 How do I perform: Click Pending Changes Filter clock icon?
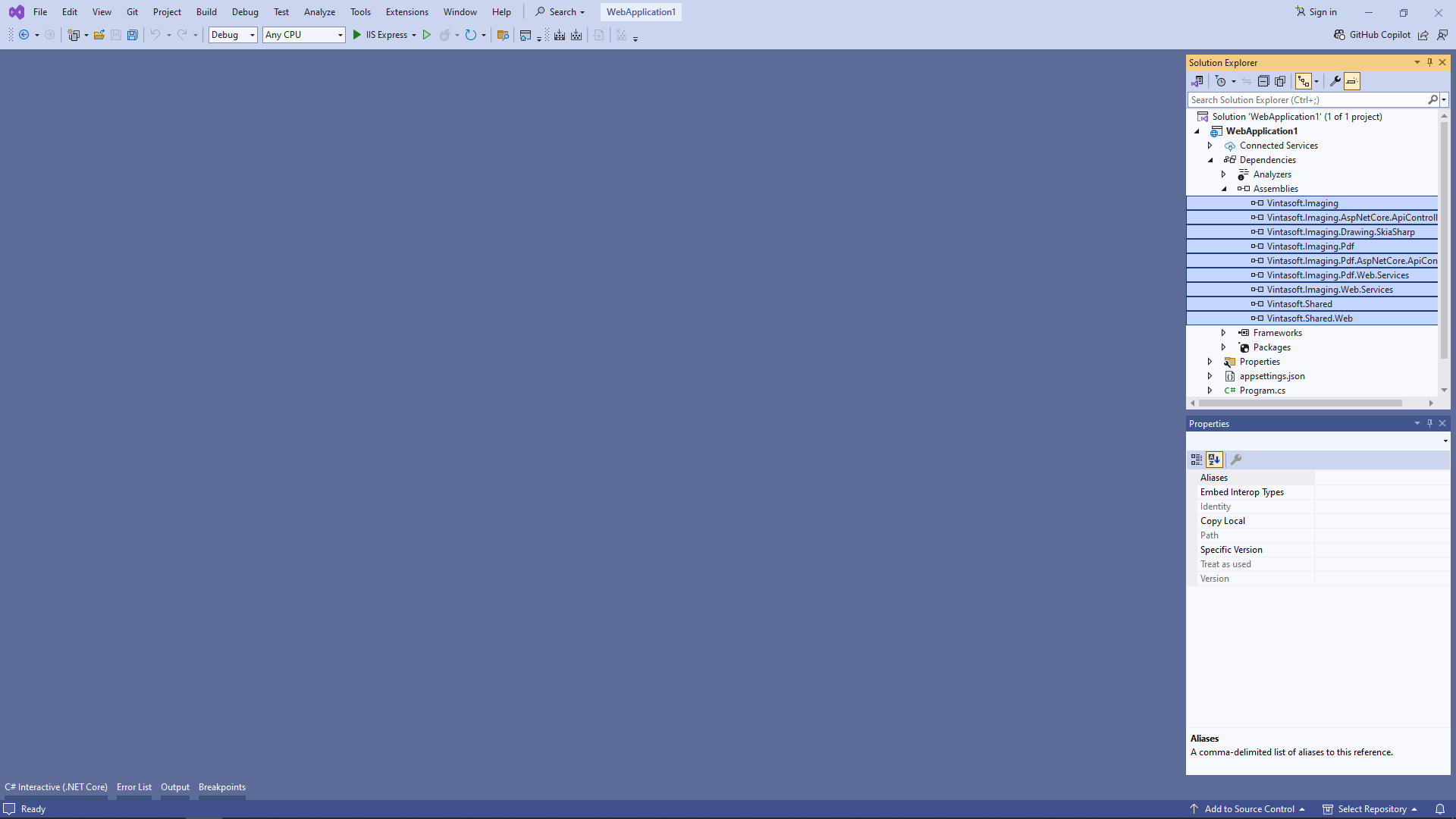pyautogui.click(x=1220, y=81)
